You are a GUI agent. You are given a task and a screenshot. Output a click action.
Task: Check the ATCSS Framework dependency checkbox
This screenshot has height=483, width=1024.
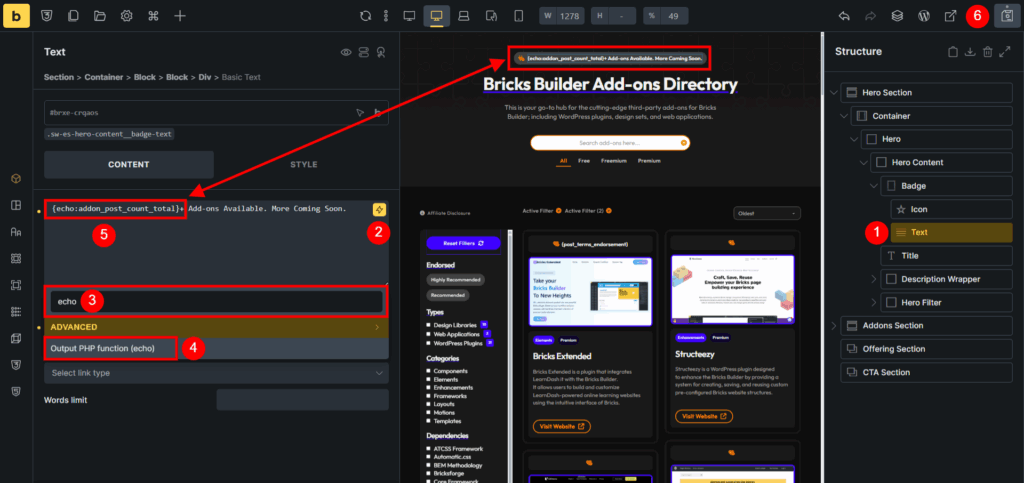[429, 449]
